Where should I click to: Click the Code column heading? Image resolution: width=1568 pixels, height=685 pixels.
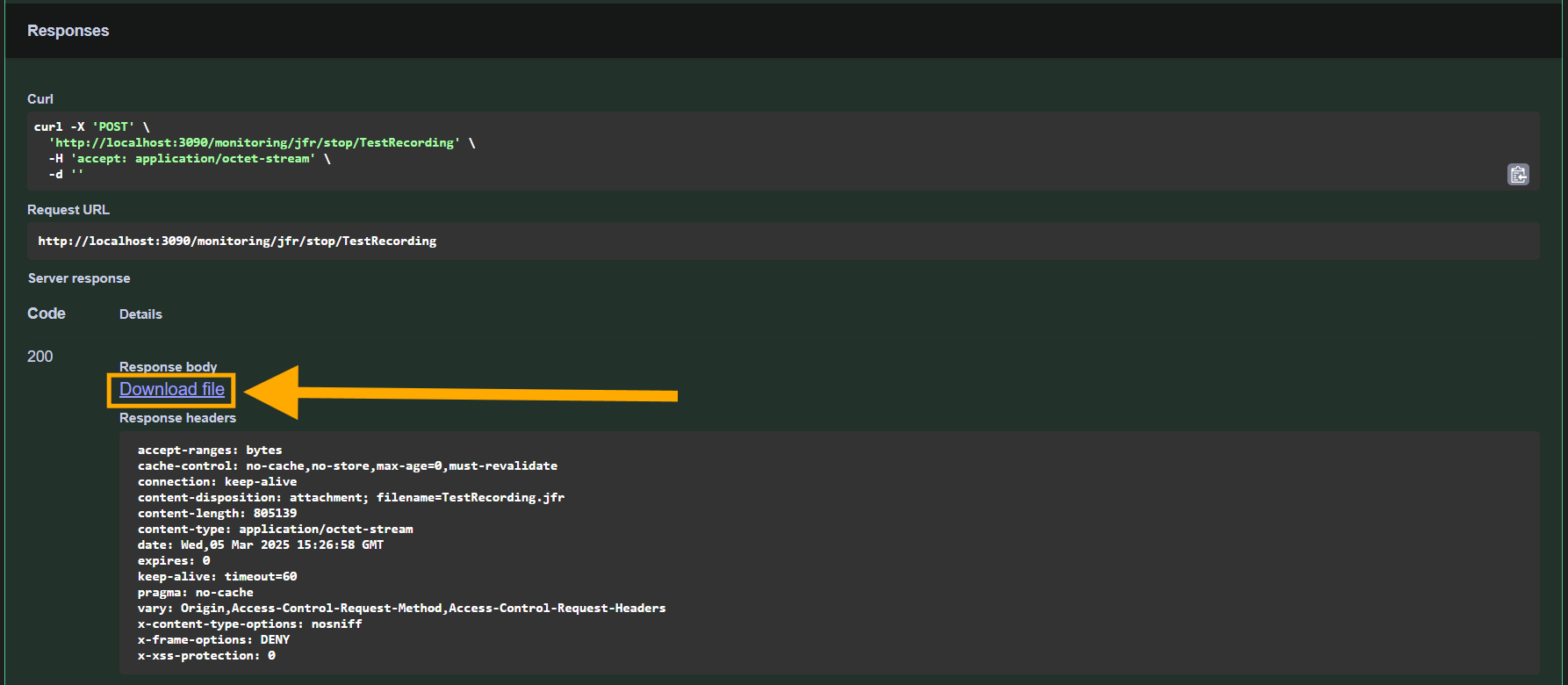(x=47, y=314)
